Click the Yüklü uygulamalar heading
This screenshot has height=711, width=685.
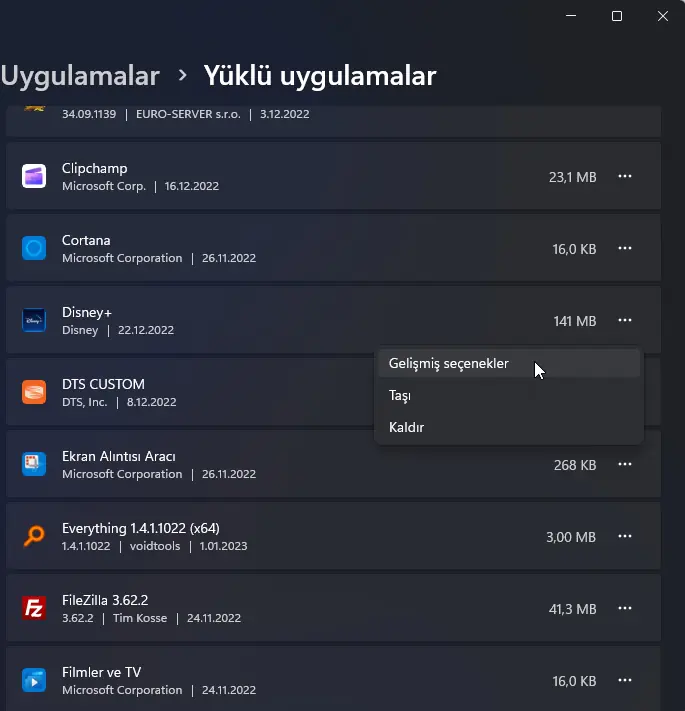click(320, 76)
